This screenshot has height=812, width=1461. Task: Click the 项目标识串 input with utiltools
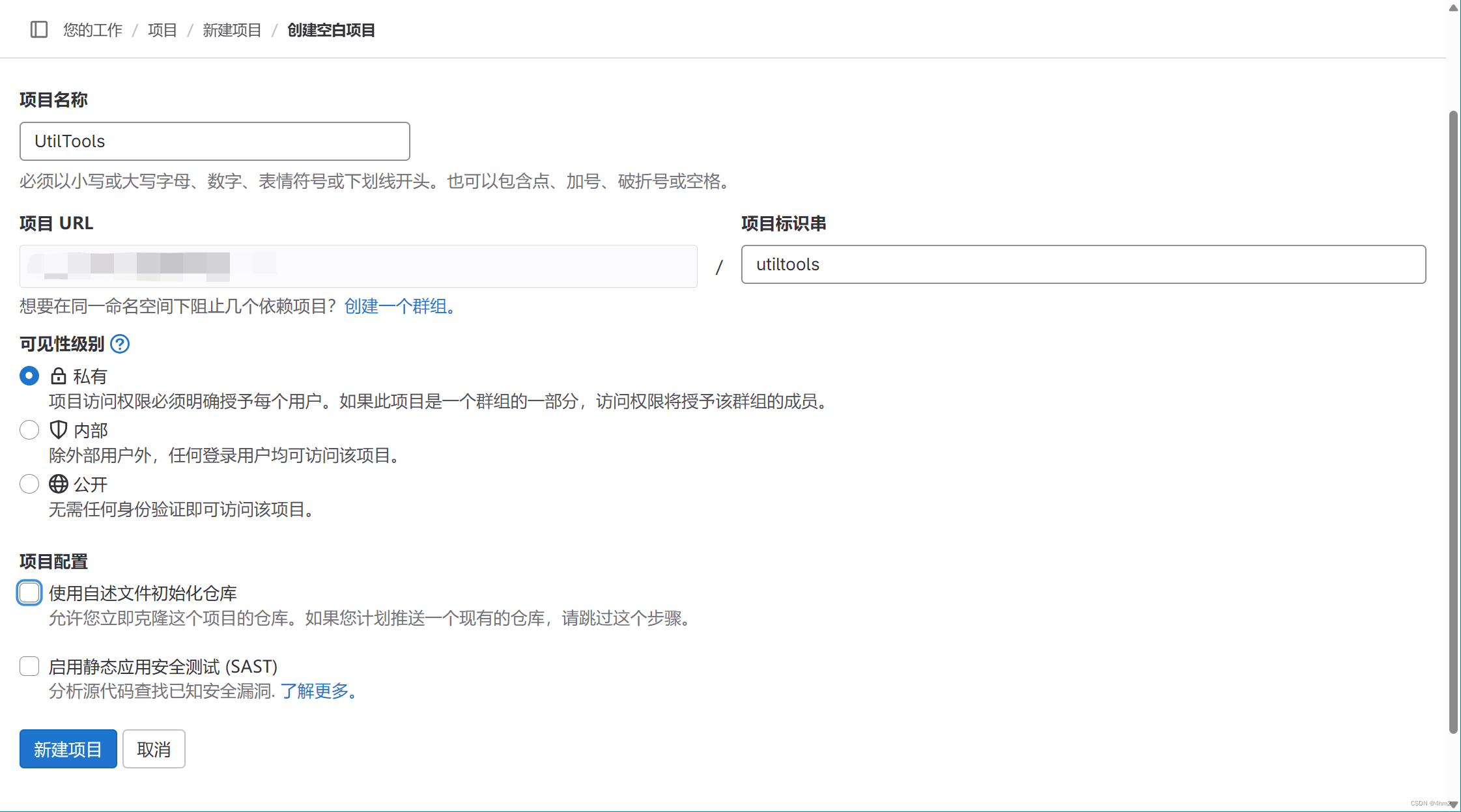[x=1084, y=264]
